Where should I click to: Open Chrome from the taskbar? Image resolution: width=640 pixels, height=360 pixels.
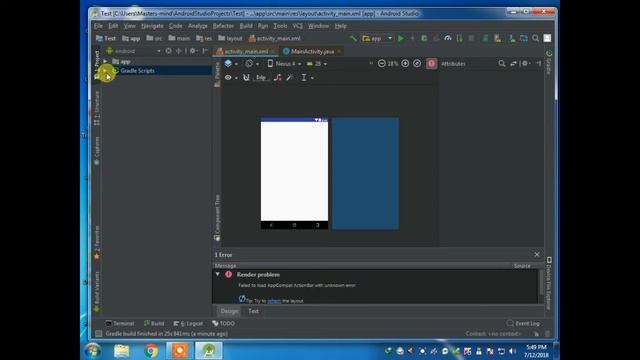tap(151, 351)
